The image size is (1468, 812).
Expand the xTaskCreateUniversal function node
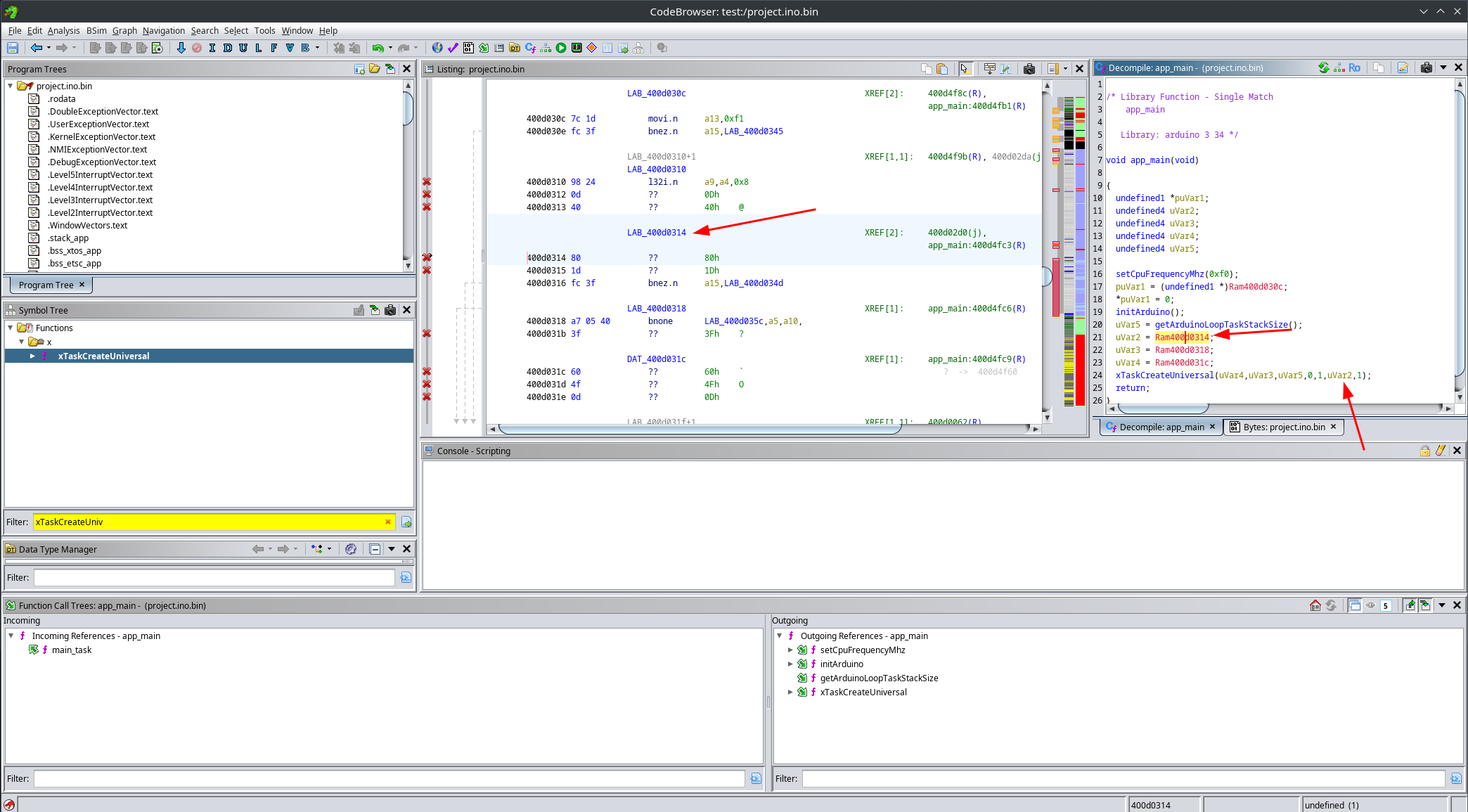coord(32,356)
